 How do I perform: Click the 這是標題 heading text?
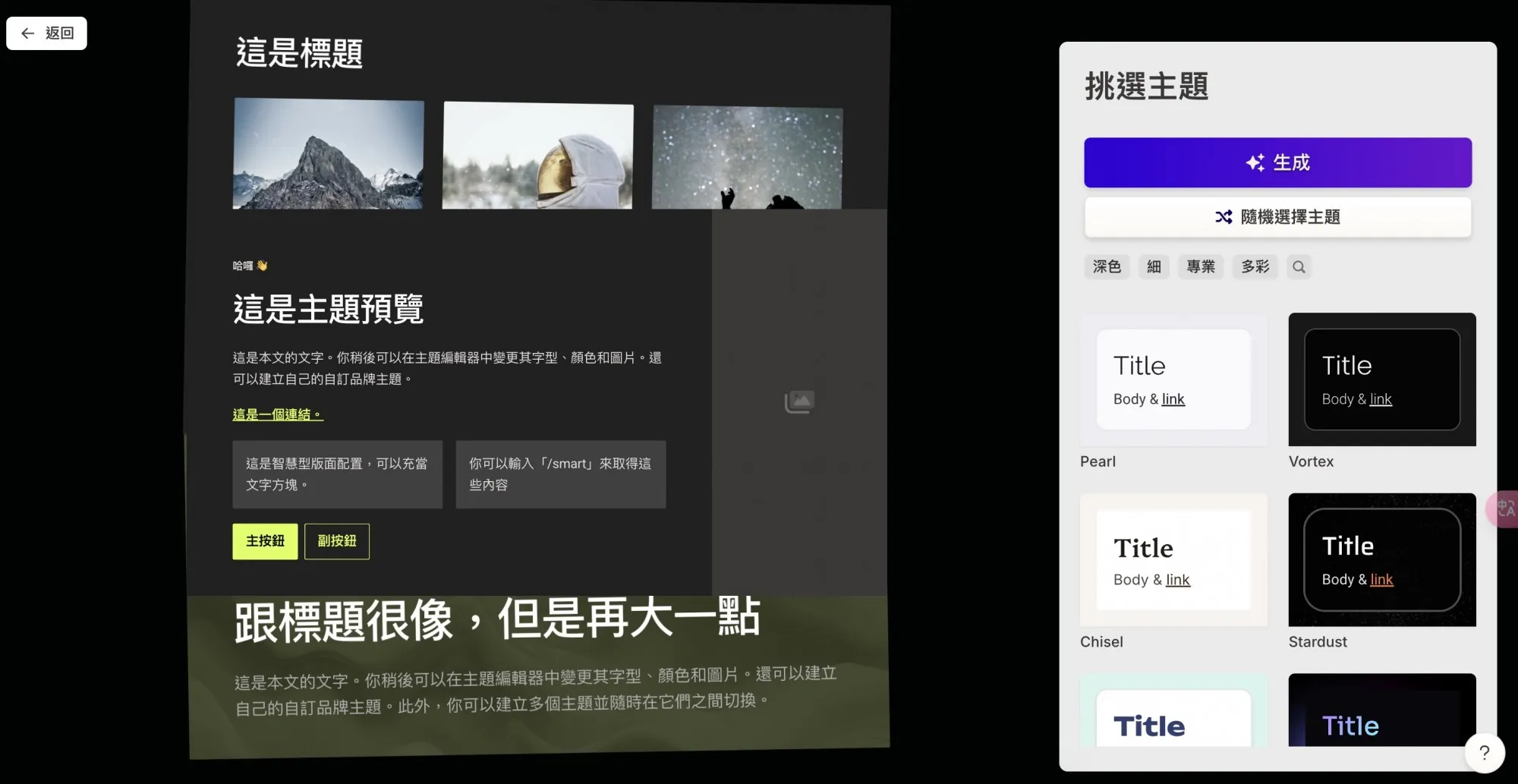(299, 53)
